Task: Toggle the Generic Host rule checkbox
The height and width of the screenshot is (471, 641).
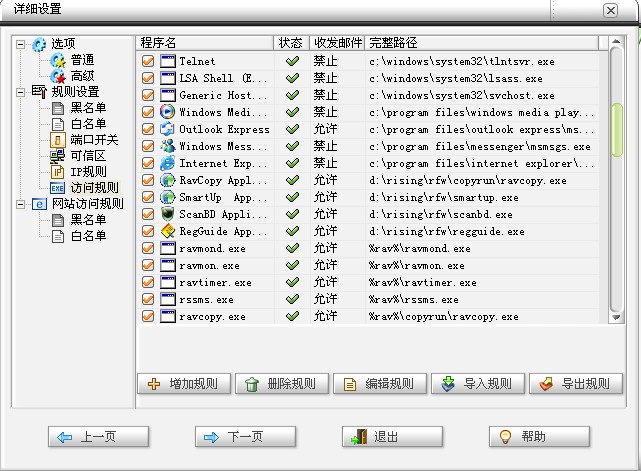Action: tap(148, 95)
